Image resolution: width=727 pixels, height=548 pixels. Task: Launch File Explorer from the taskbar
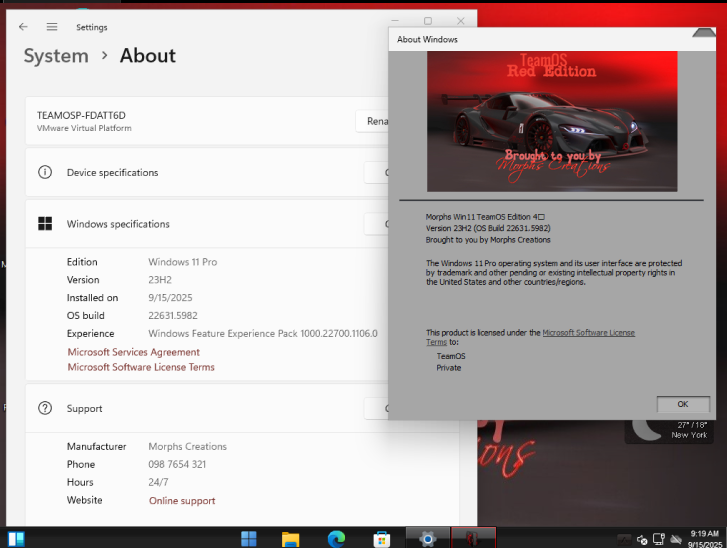click(x=291, y=539)
